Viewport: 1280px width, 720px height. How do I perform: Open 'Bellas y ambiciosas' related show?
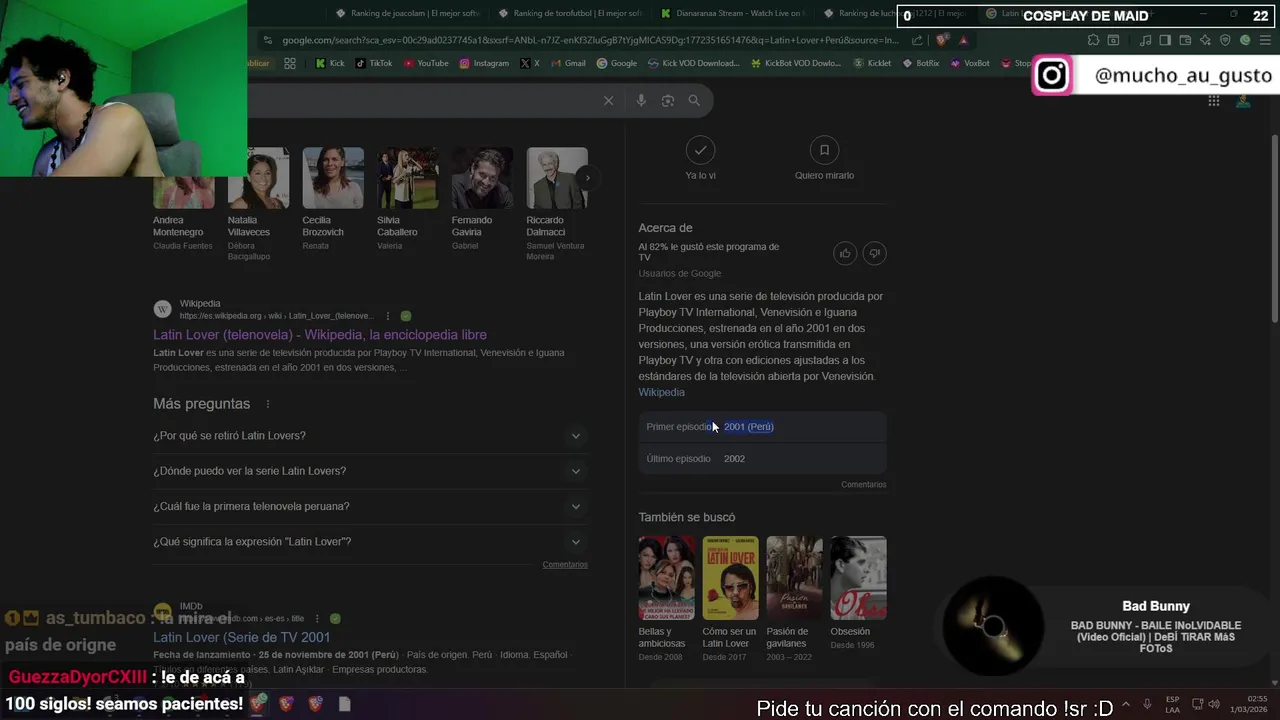(x=667, y=578)
